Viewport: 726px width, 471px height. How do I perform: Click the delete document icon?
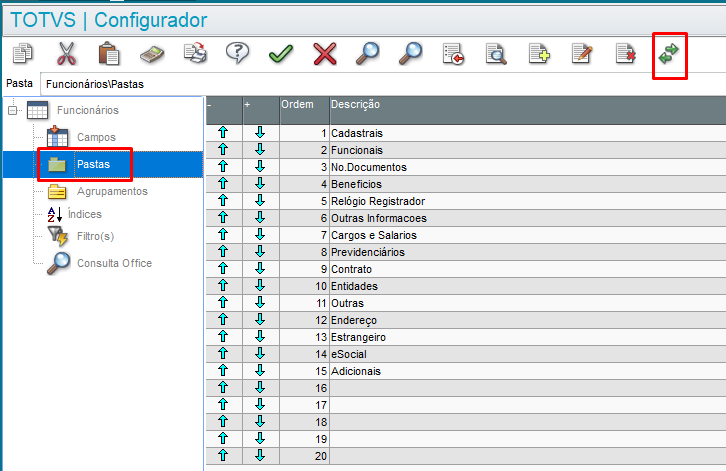point(626,54)
